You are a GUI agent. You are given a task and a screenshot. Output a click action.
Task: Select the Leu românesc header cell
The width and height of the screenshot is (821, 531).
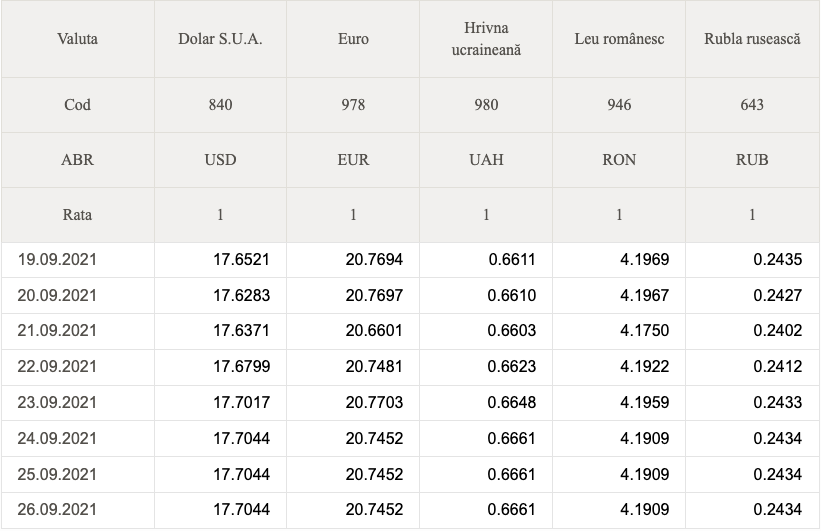pyautogui.click(x=619, y=39)
